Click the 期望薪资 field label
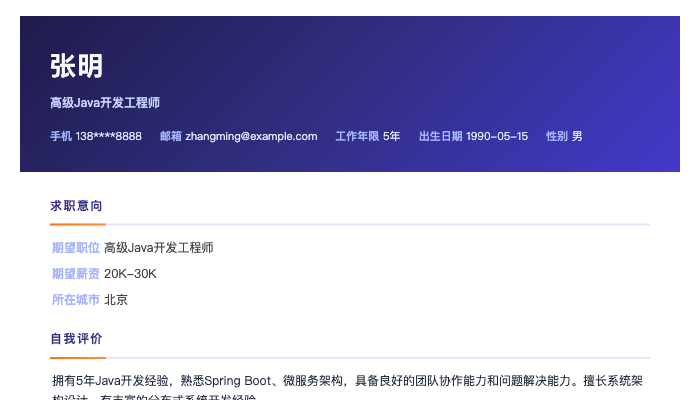 click(x=75, y=274)
